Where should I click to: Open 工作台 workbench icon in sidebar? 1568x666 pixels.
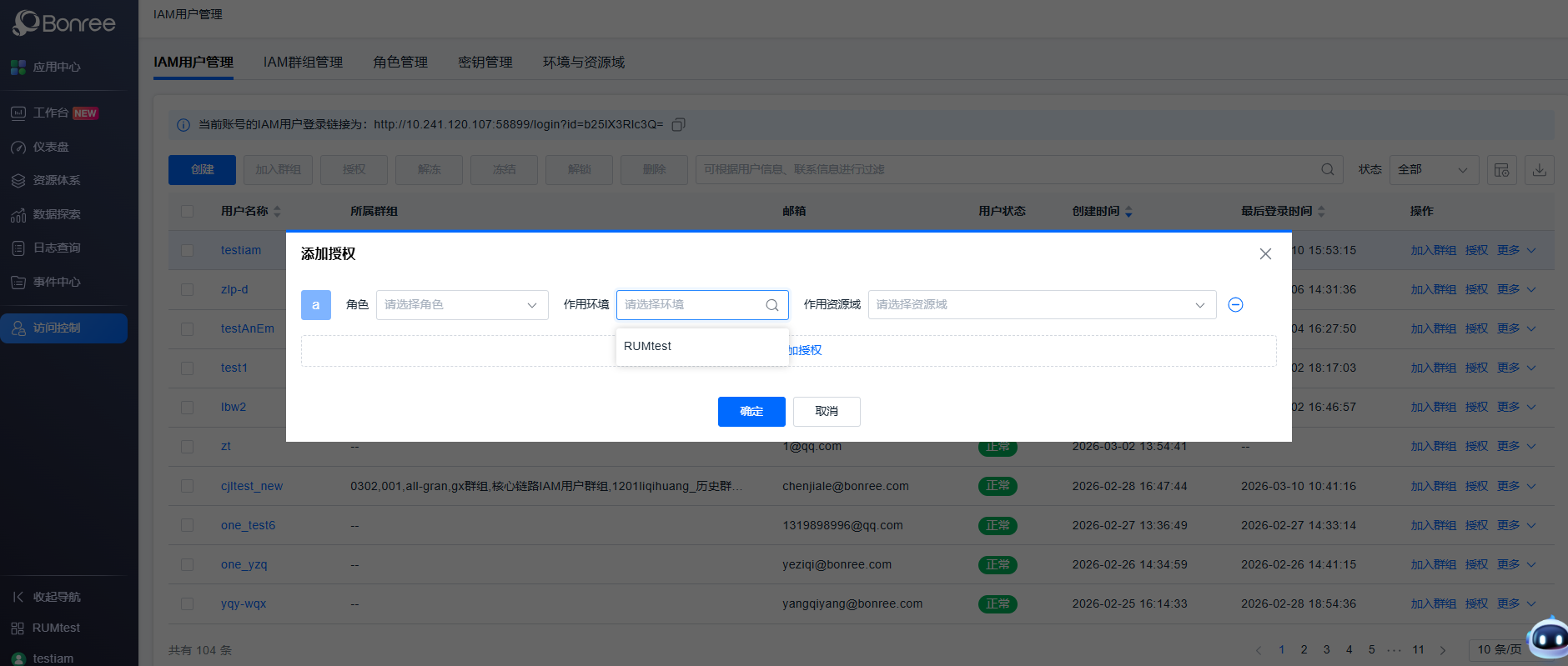[x=18, y=113]
